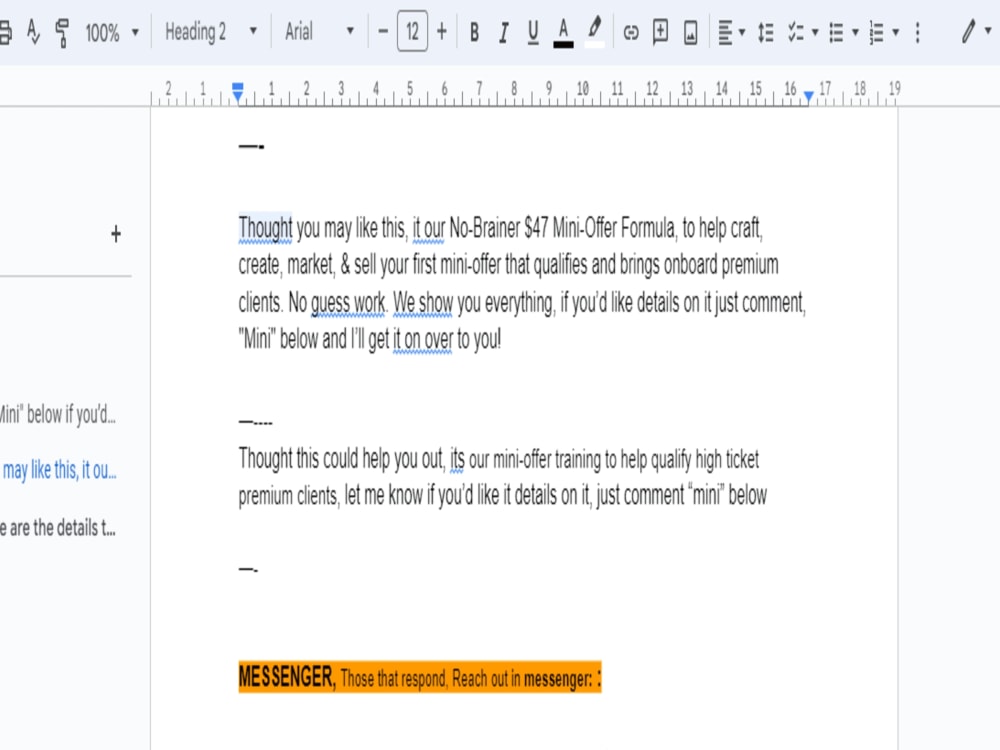Open the text alignment dropdown

pyautogui.click(x=731, y=32)
